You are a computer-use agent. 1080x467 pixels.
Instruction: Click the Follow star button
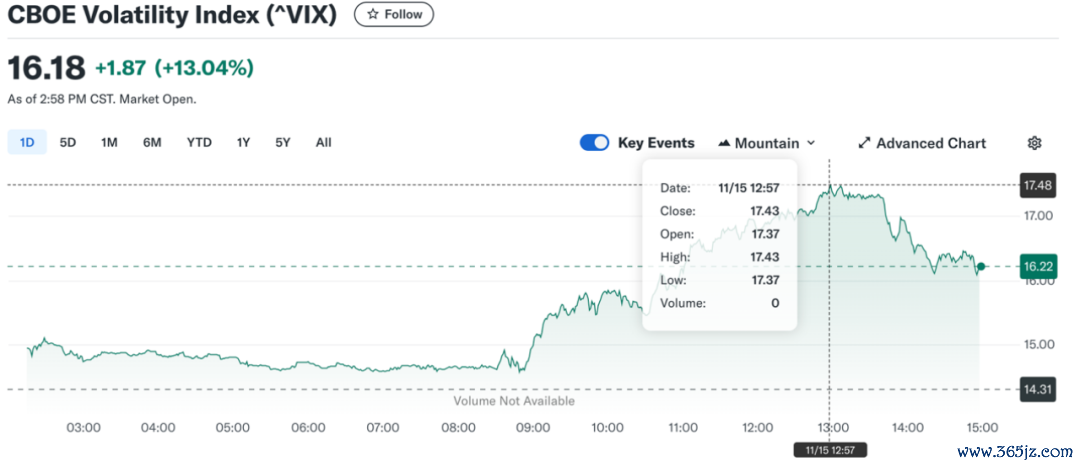(x=393, y=14)
